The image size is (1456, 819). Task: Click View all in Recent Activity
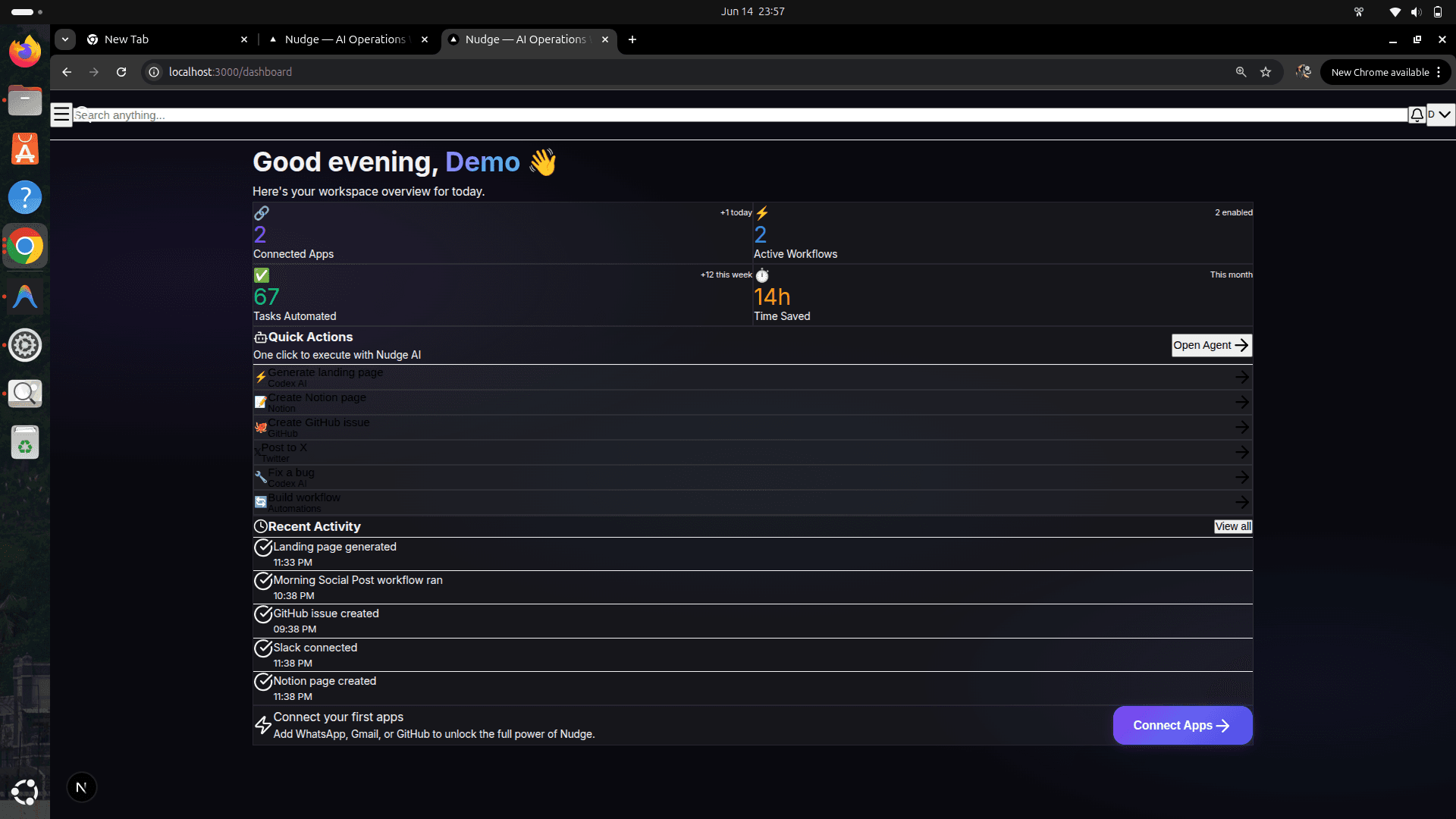tap(1233, 526)
